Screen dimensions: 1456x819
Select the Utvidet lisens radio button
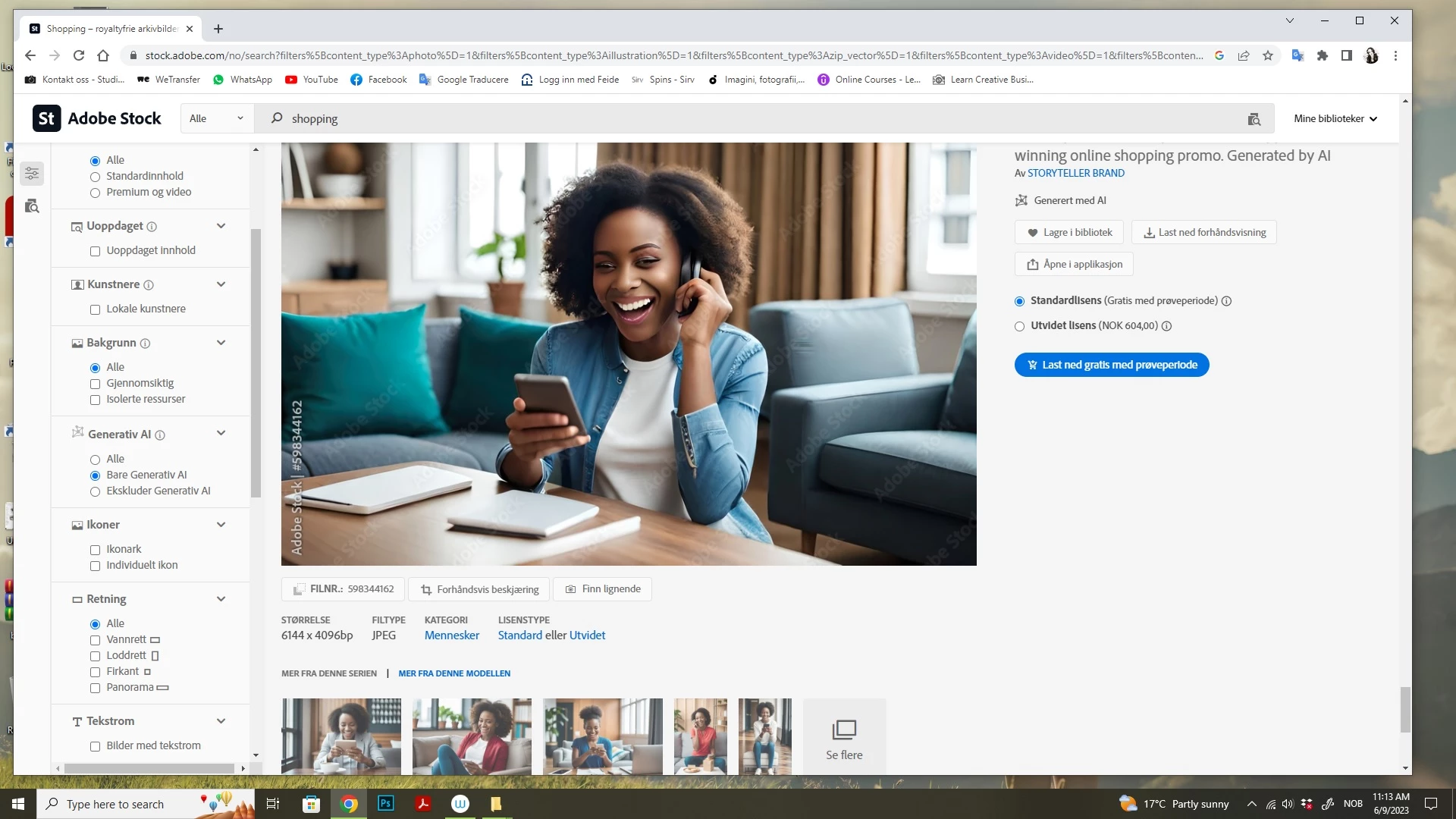pos(1019,326)
